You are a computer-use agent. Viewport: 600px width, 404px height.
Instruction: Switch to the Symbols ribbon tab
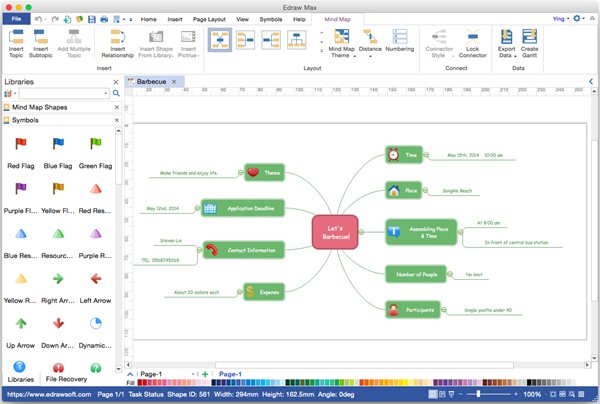point(270,19)
